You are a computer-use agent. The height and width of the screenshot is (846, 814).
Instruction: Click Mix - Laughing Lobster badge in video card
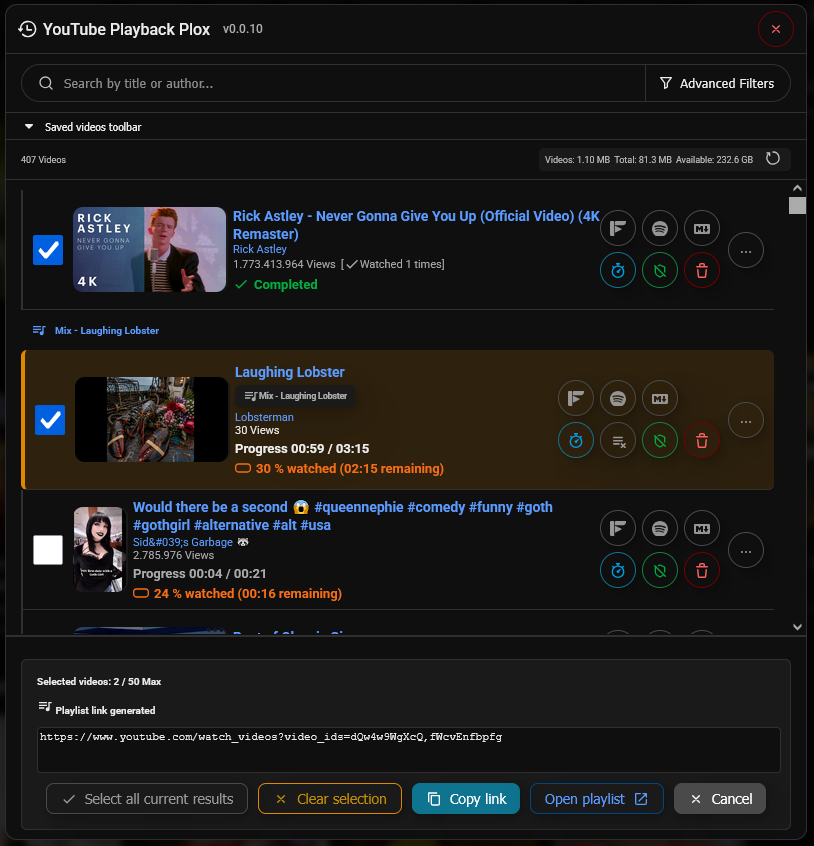pyautogui.click(x=295, y=395)
